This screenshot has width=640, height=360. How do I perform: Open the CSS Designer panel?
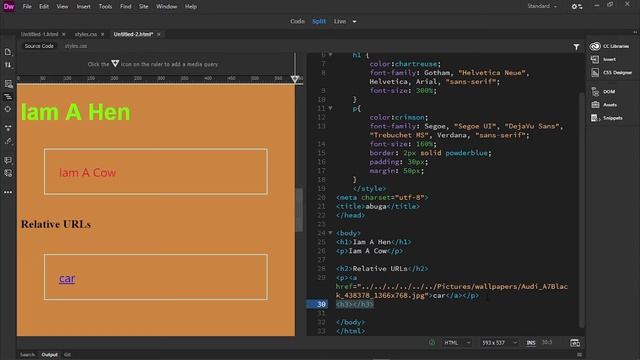click(611, 72)
